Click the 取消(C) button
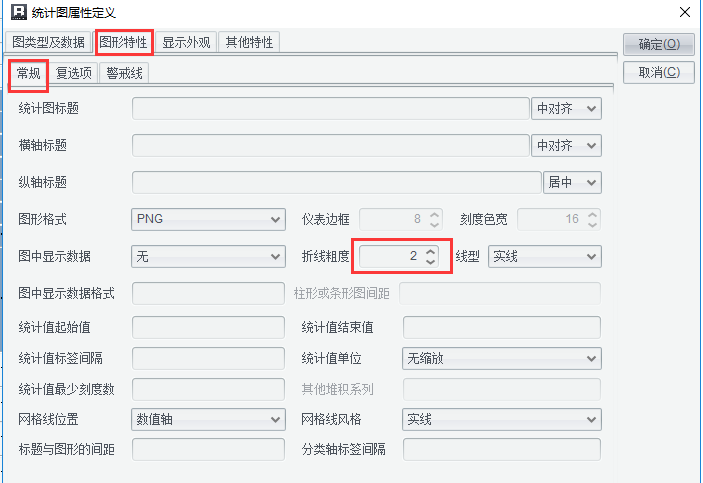703x483 pixels. [659, 73]
